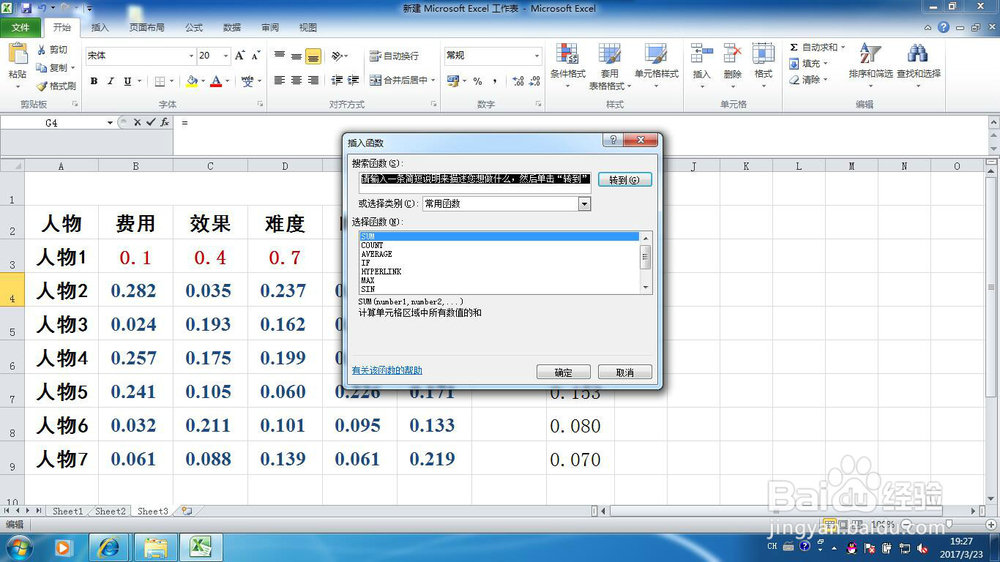The height and width of the screenshot is (562, 1000).
Task: Click the text orientation icon
Action: tap(337, 56)
